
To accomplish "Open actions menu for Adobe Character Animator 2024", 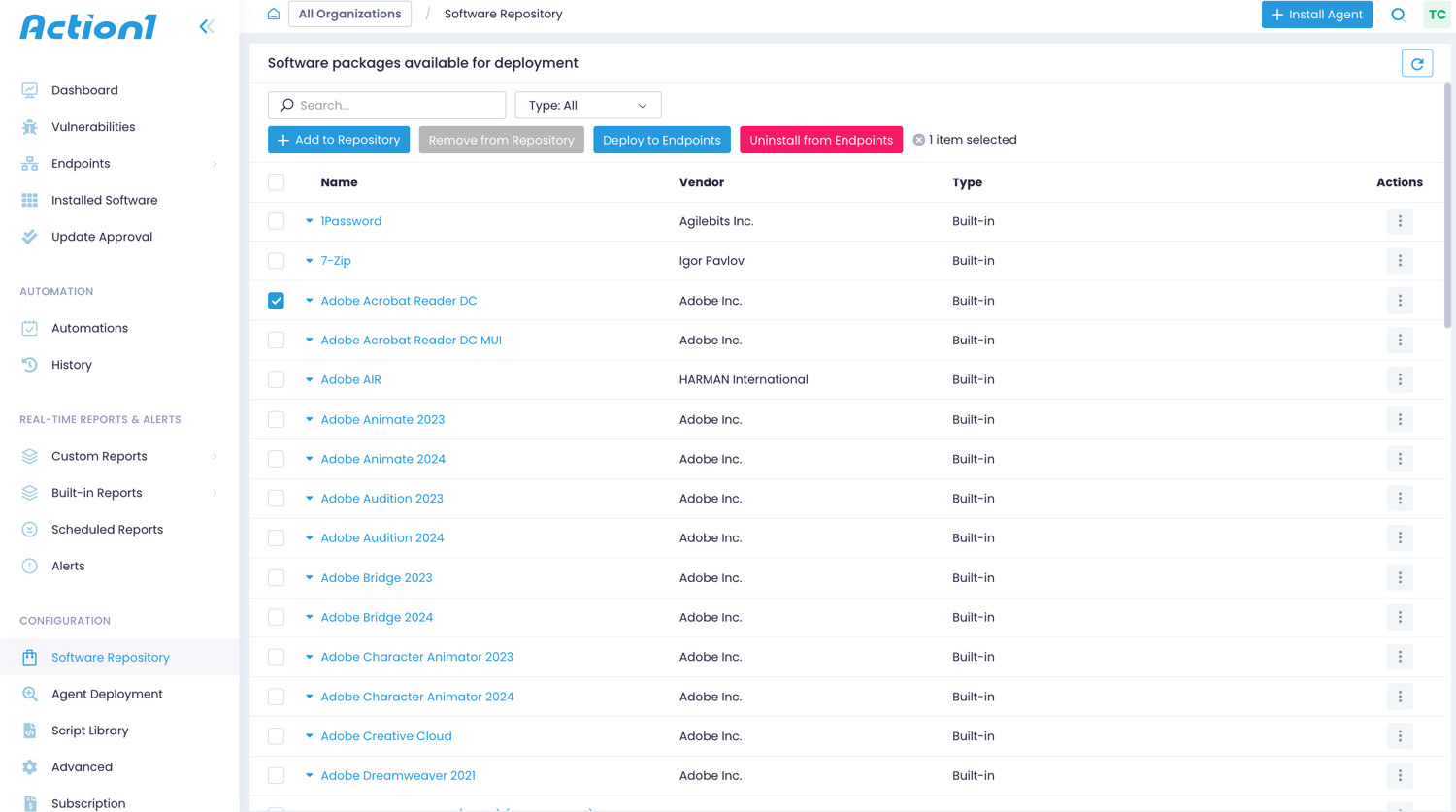I will pos(1400,697).
